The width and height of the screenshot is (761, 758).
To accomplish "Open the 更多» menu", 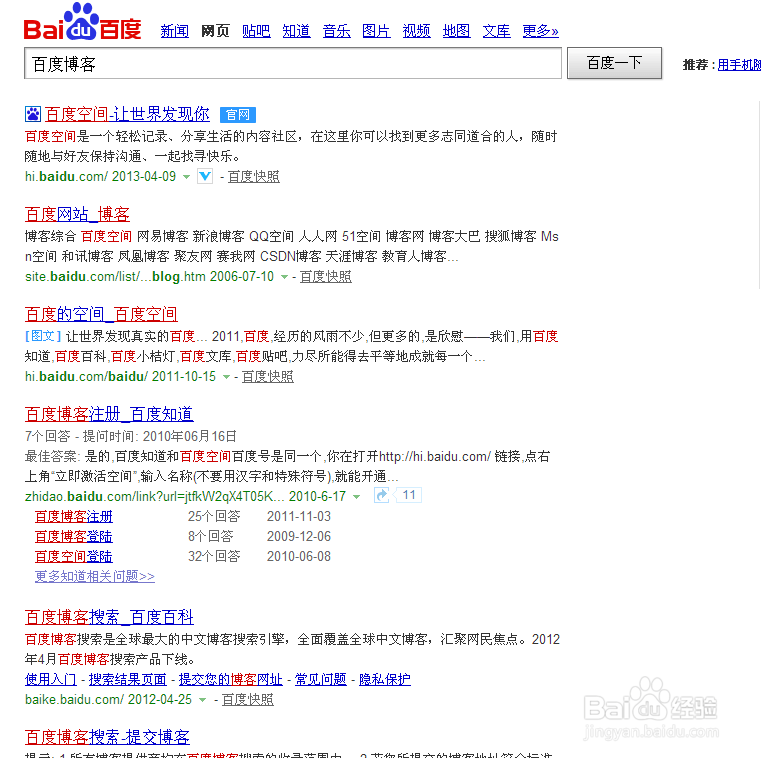I will tap(540, 31).
